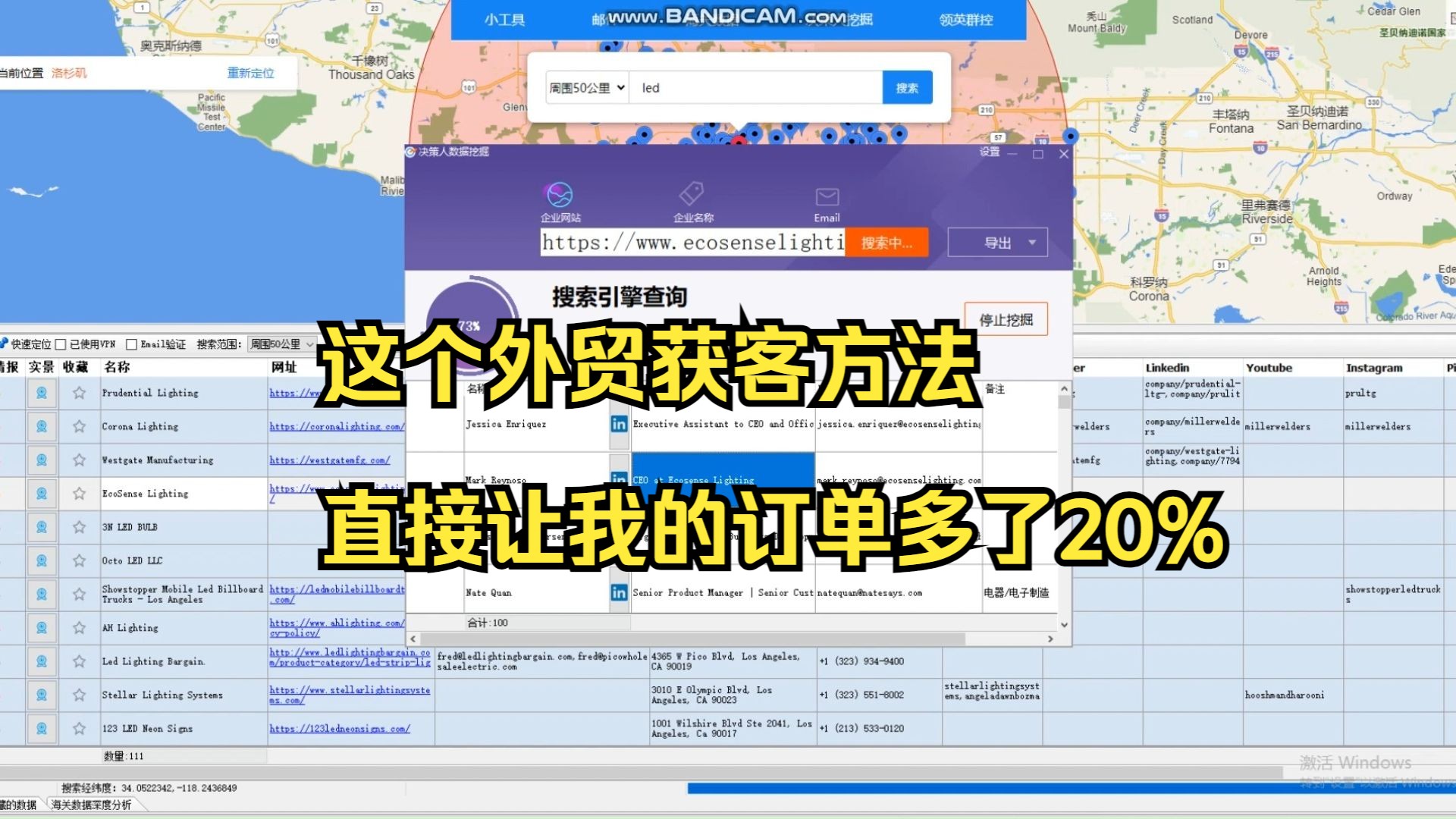Maximize the 决策人数据挖掘 dialog

point(1038,154)
